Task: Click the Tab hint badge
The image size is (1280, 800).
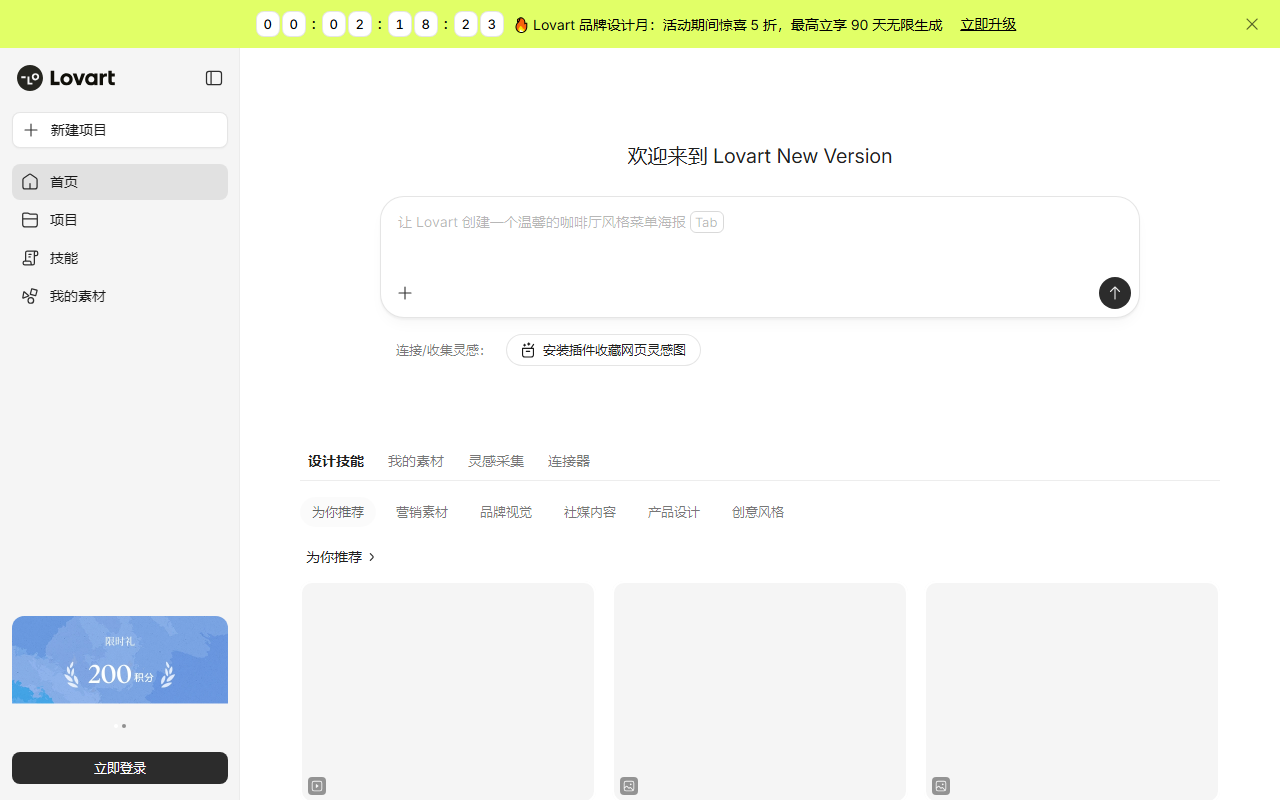Action: 707,222
